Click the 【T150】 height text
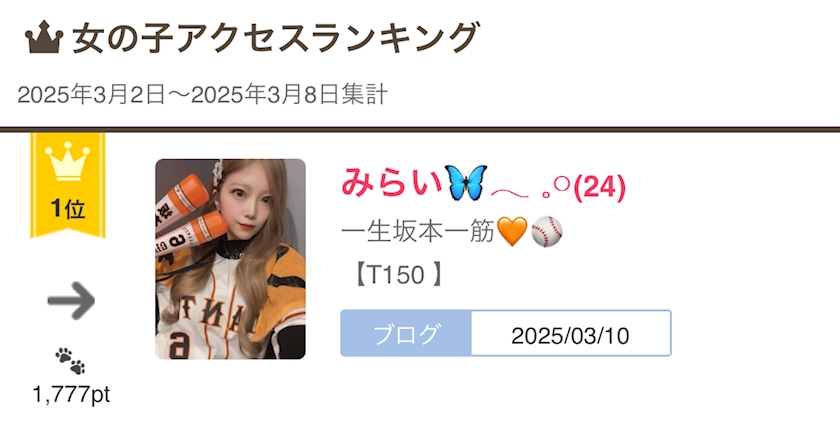 (x=397, y=275)
